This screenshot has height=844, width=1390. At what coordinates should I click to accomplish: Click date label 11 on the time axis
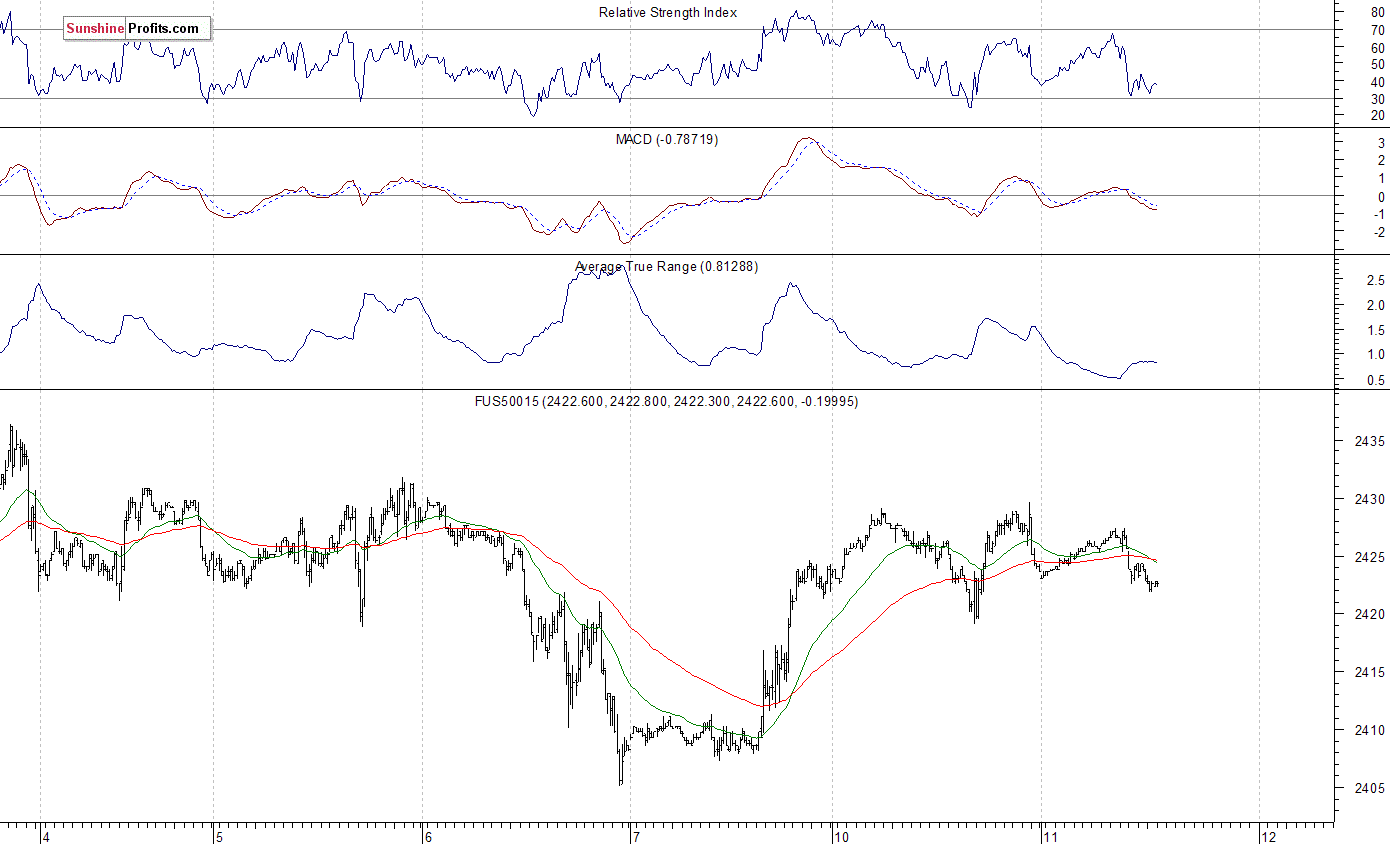(x=1052, y=836)
